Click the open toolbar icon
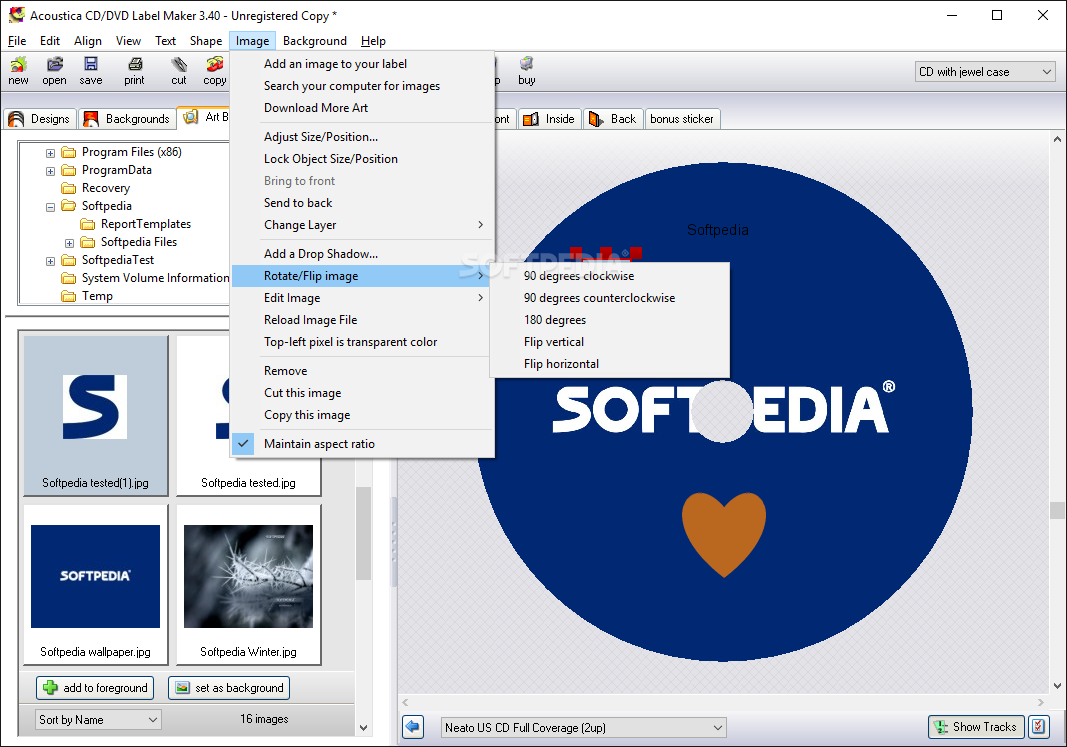This screenshot has height=747, width=1067. pos(54,71)
